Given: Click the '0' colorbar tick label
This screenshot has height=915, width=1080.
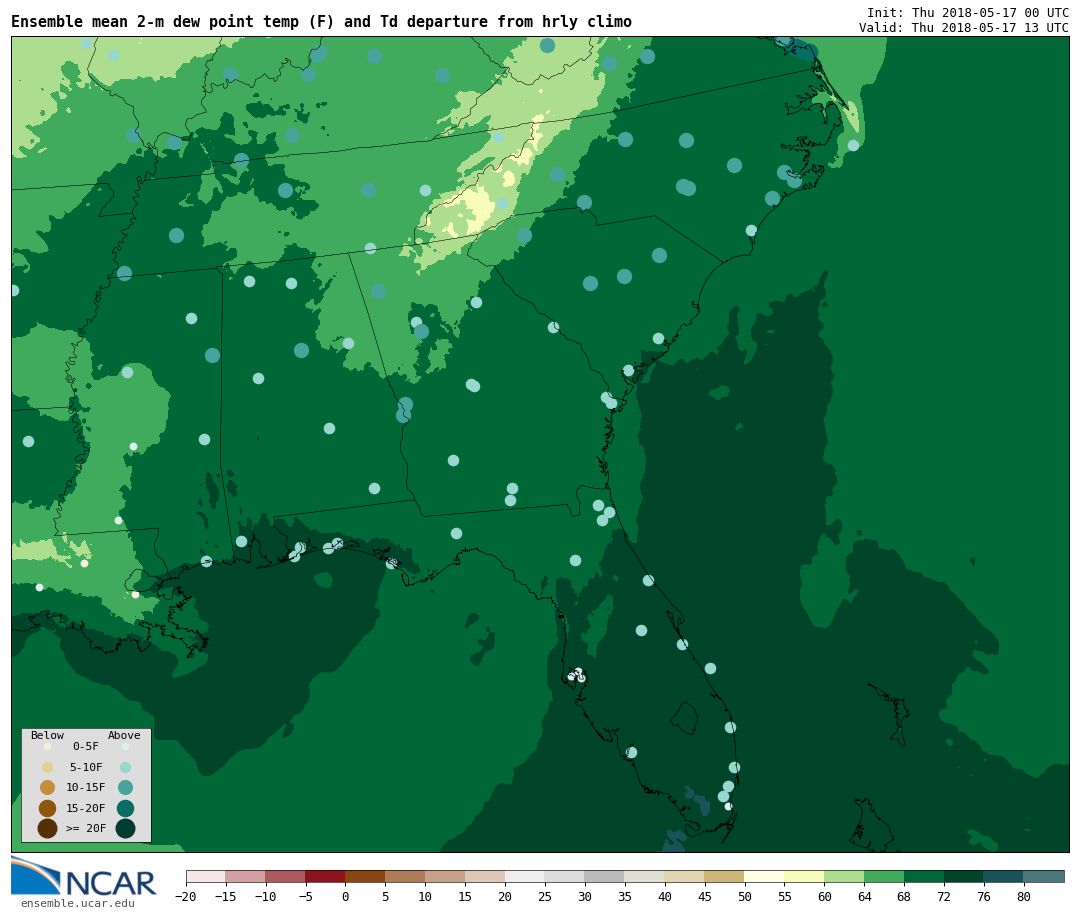Looking at the screenshot, I should (345, 896).
